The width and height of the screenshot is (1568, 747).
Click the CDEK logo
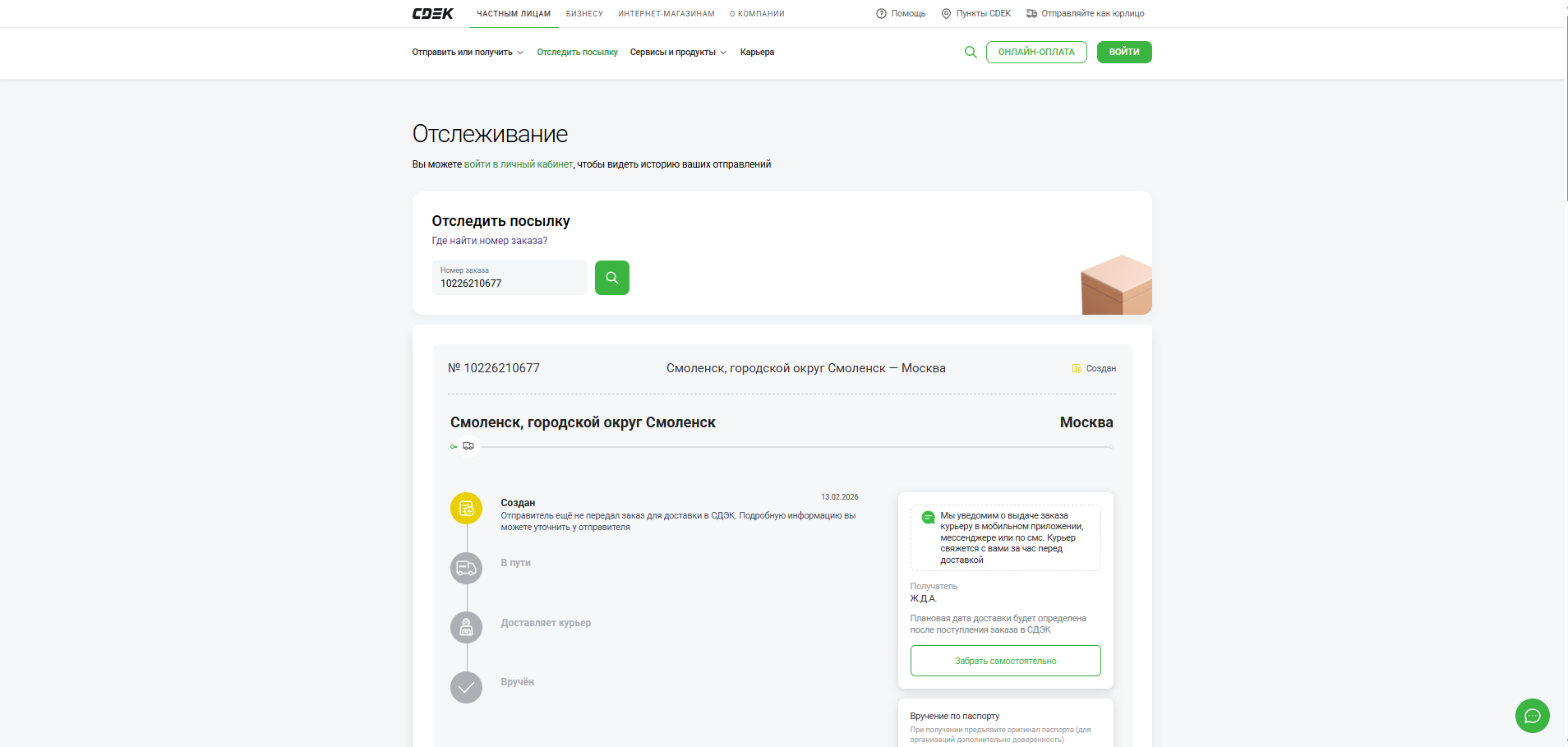[x=432, y=14]
